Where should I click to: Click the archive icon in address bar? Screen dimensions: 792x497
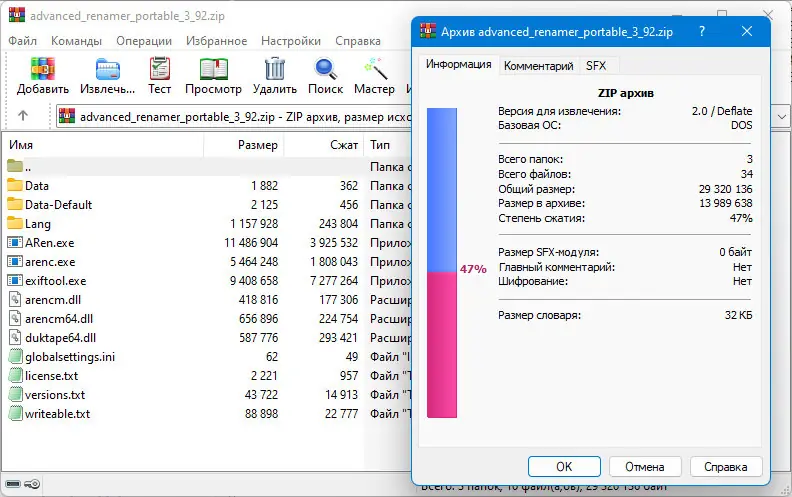tap(67, 116)
